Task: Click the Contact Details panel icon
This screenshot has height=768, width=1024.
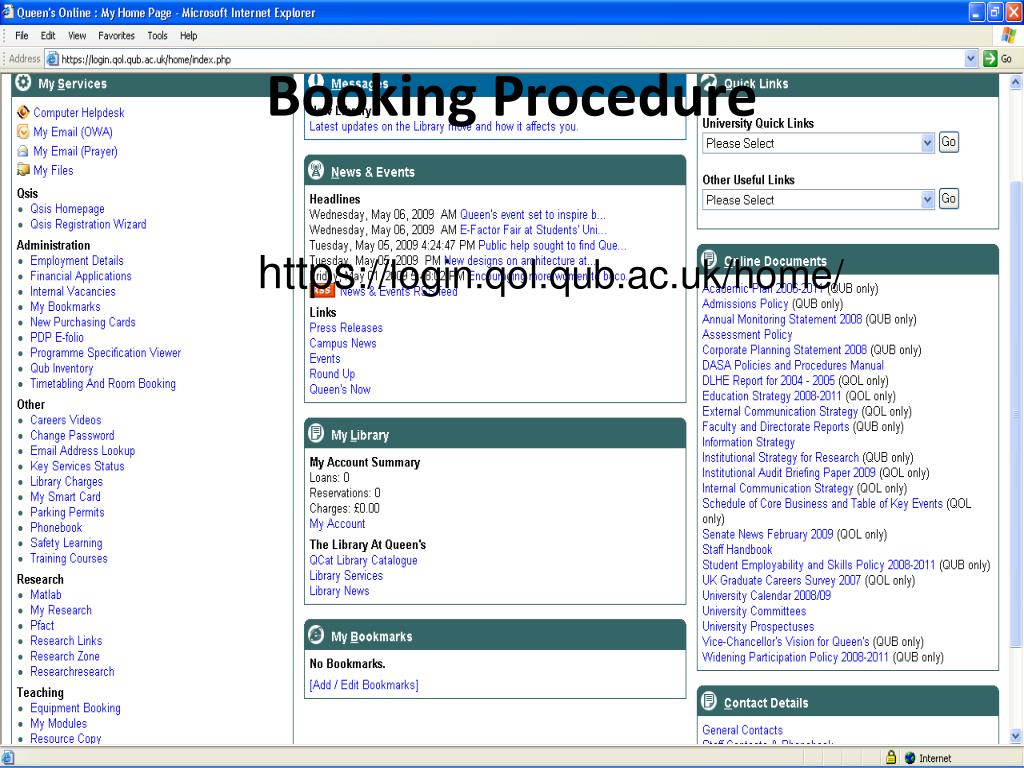Action: (x=709, y=701)
